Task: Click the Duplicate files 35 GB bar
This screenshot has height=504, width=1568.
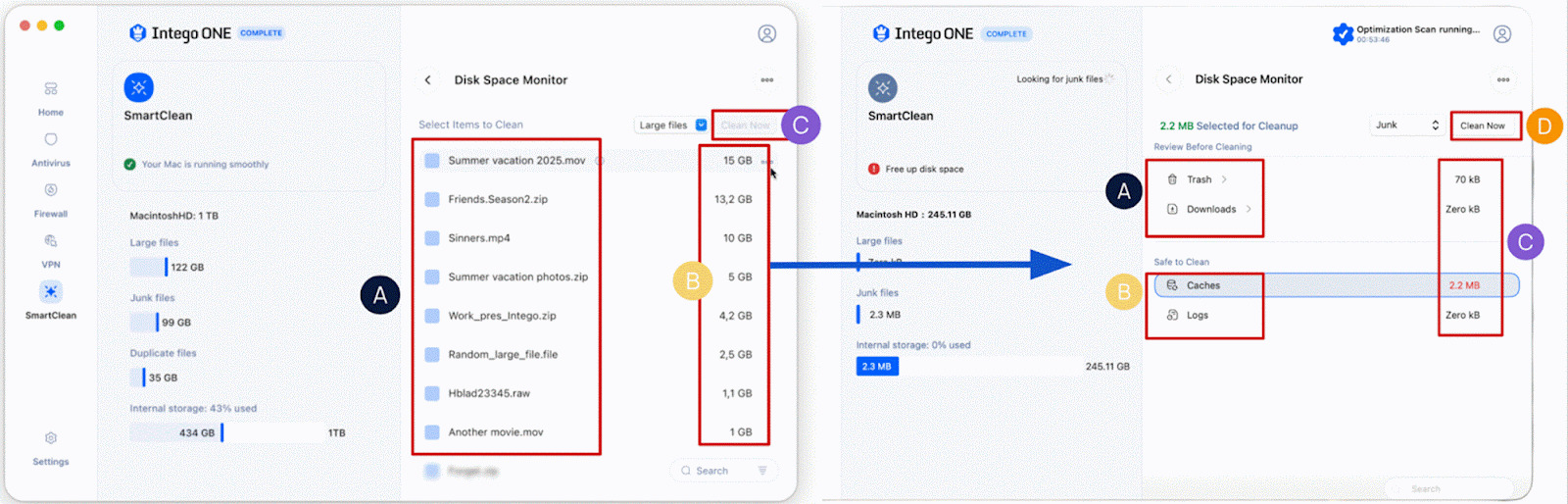Action: 138,378
